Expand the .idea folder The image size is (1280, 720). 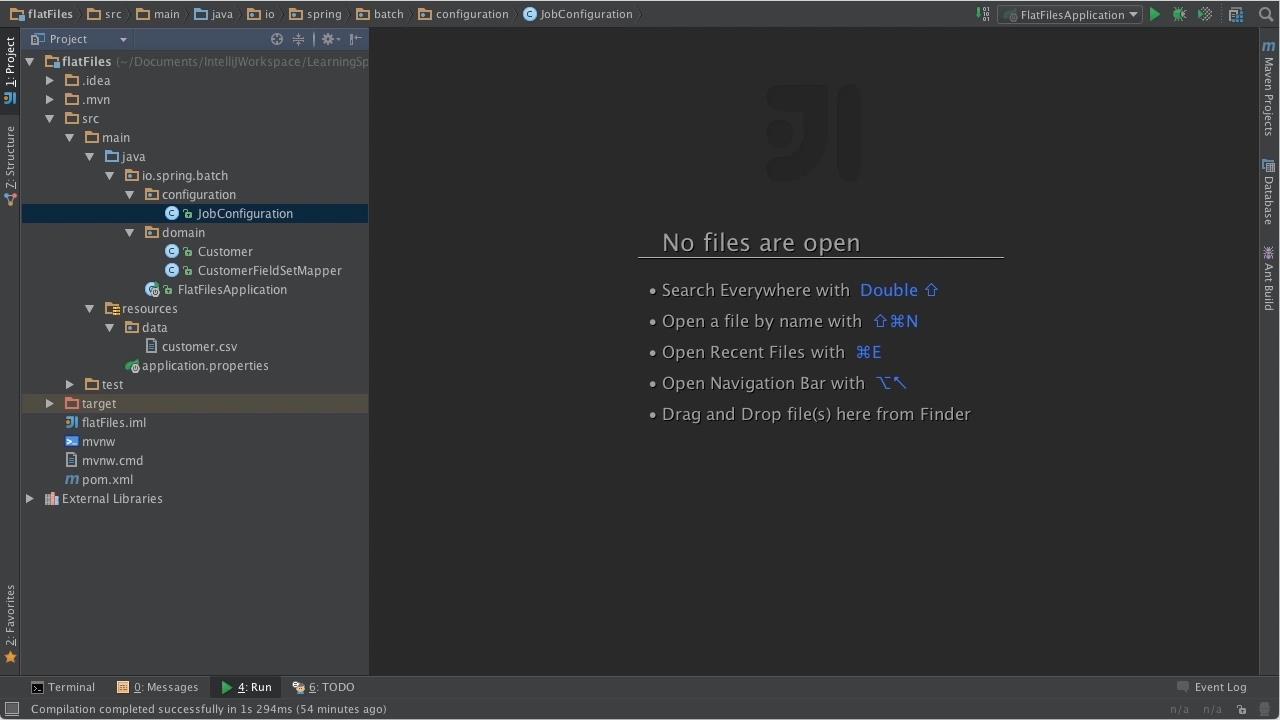[50, 81]
